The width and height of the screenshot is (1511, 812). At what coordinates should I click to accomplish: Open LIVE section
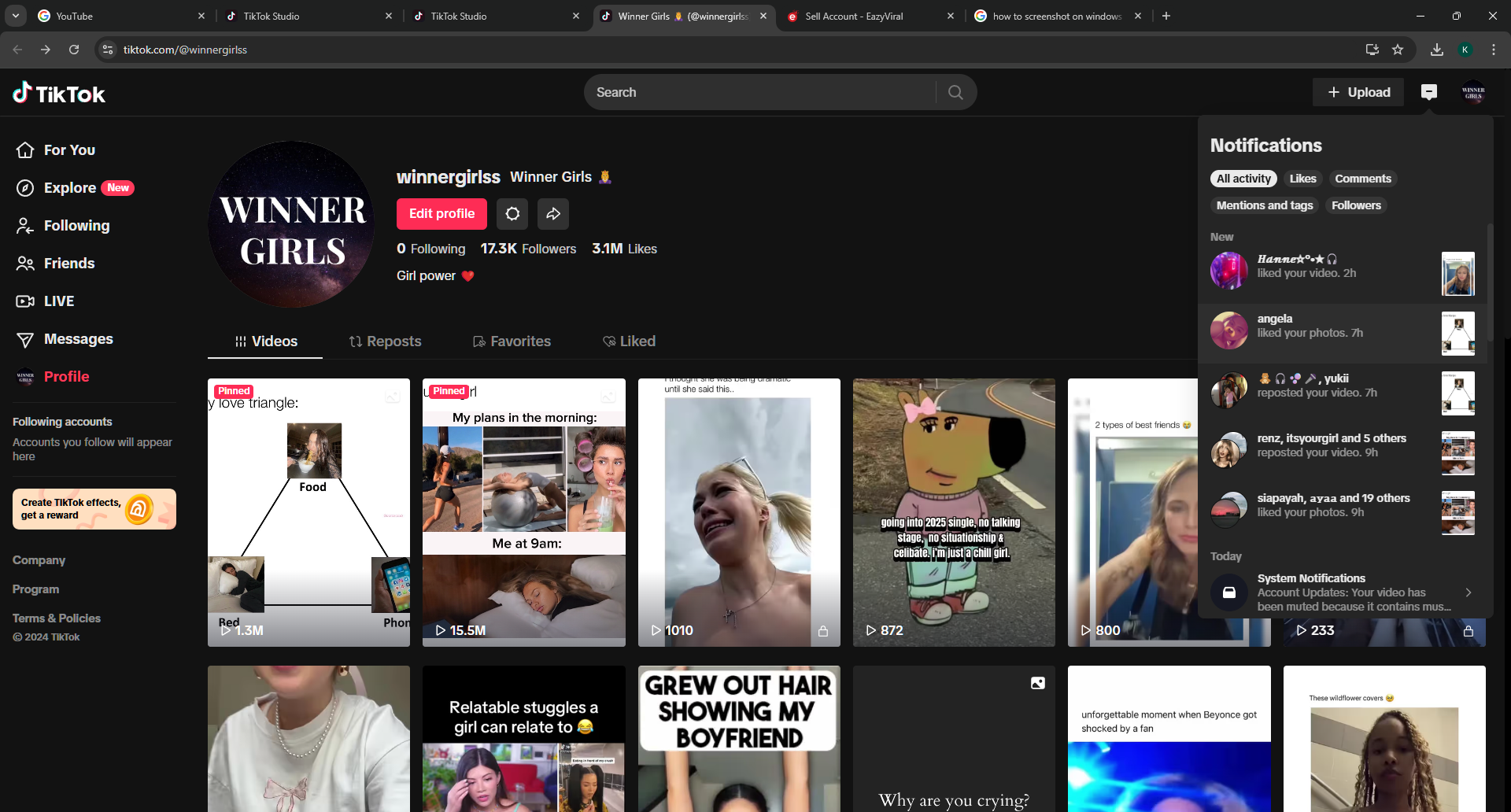[45, 301]
